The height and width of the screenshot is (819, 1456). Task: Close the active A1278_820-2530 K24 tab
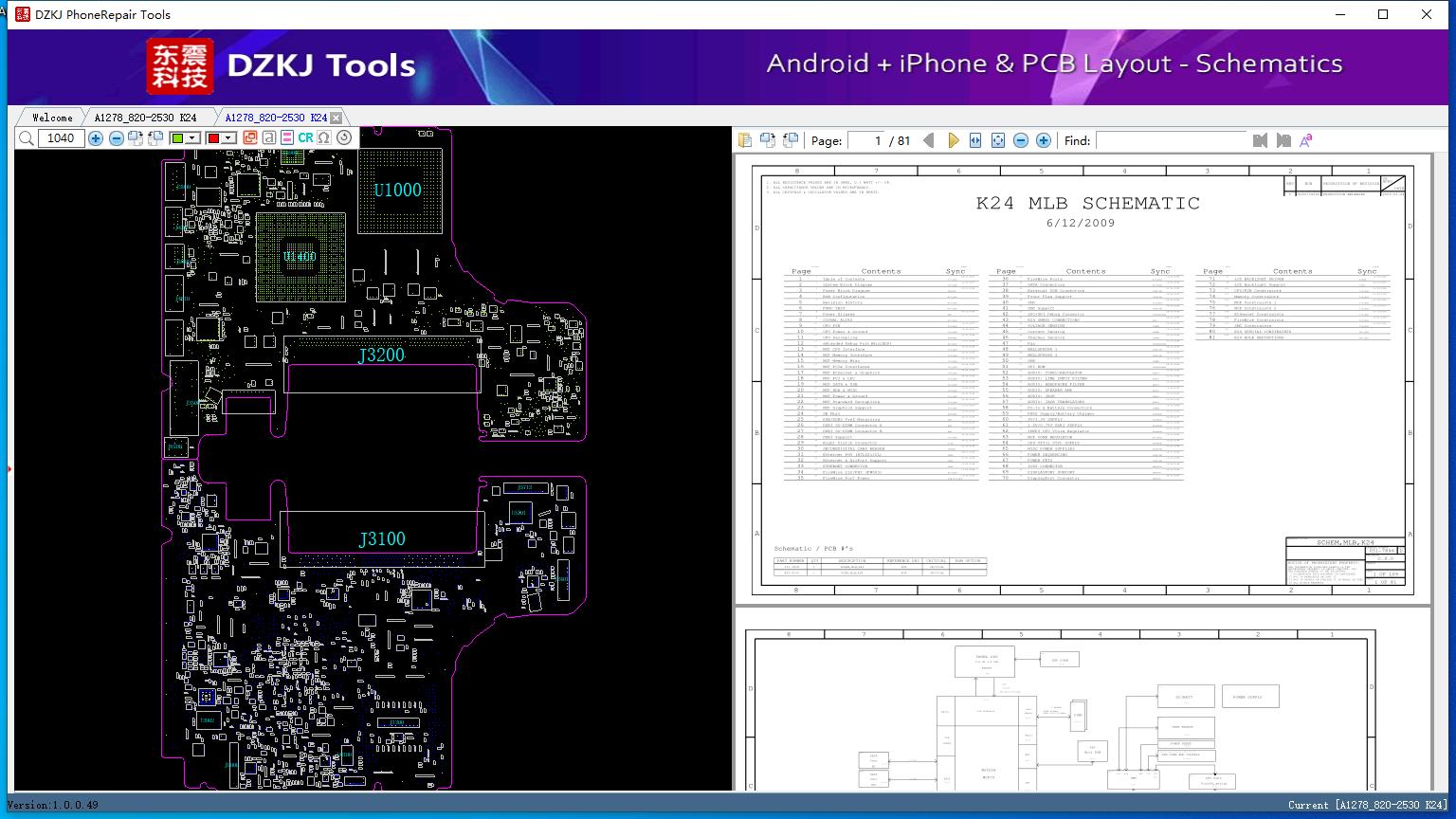pos(336,118)
